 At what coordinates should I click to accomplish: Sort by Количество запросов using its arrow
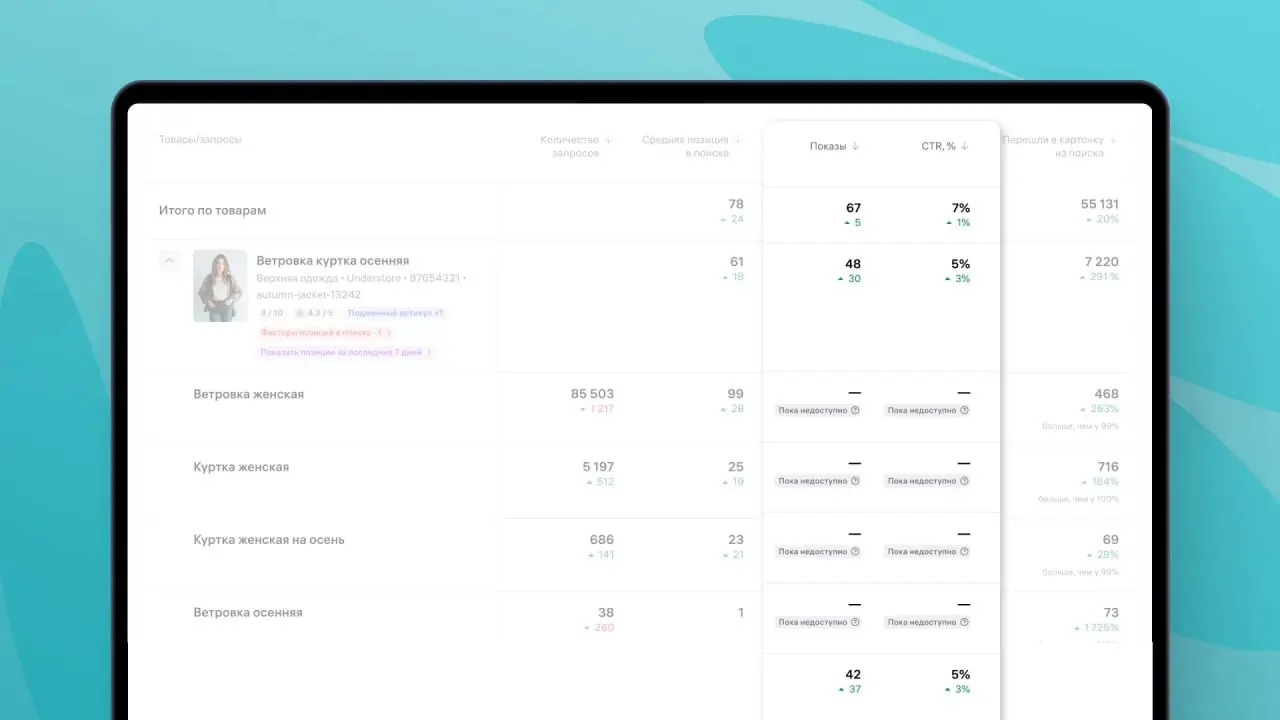608,140
